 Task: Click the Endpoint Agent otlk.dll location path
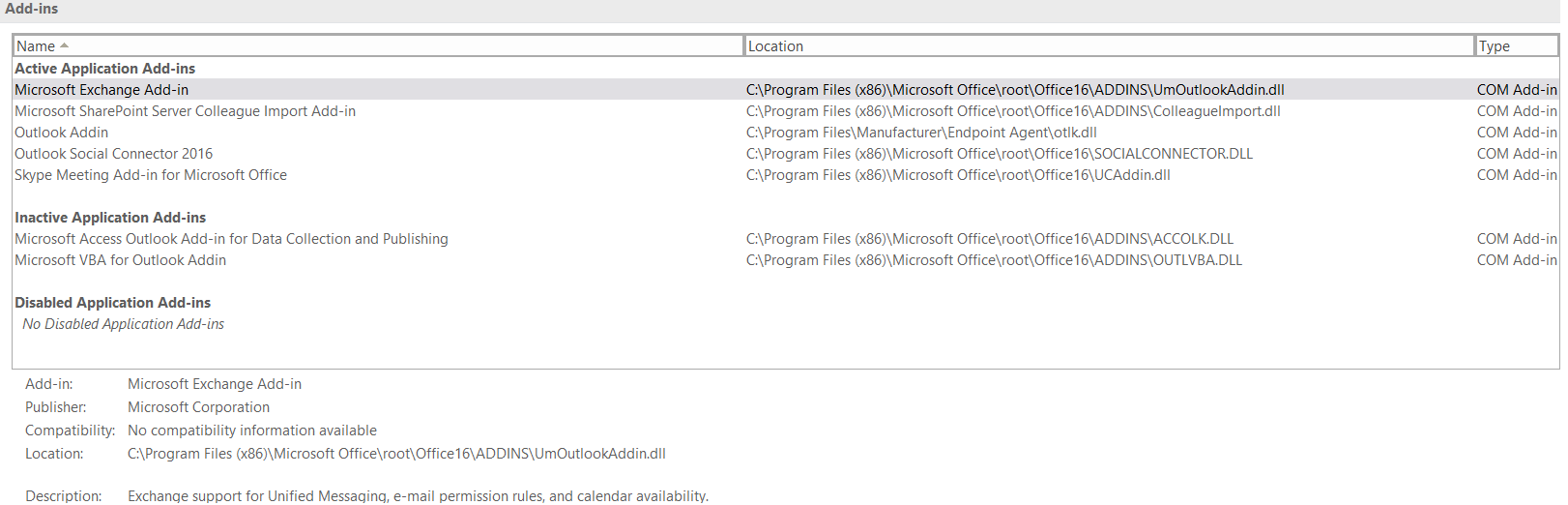[921, 133]
